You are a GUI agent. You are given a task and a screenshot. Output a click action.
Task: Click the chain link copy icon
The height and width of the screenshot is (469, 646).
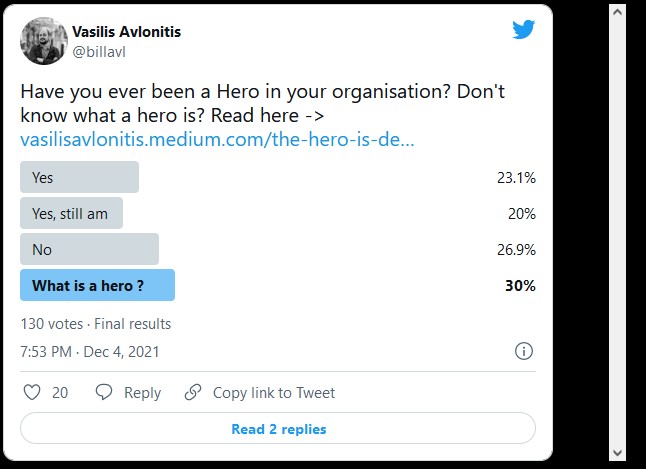193,392
